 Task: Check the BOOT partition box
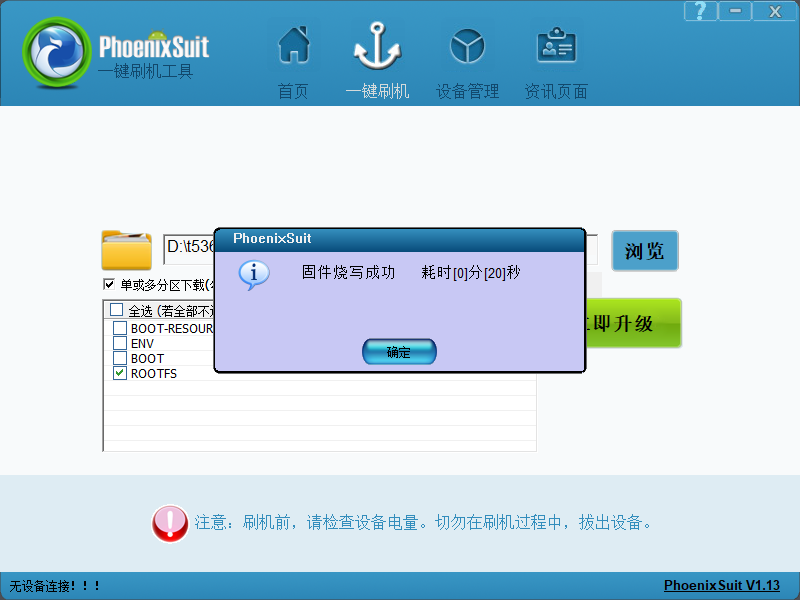[120, 358]
